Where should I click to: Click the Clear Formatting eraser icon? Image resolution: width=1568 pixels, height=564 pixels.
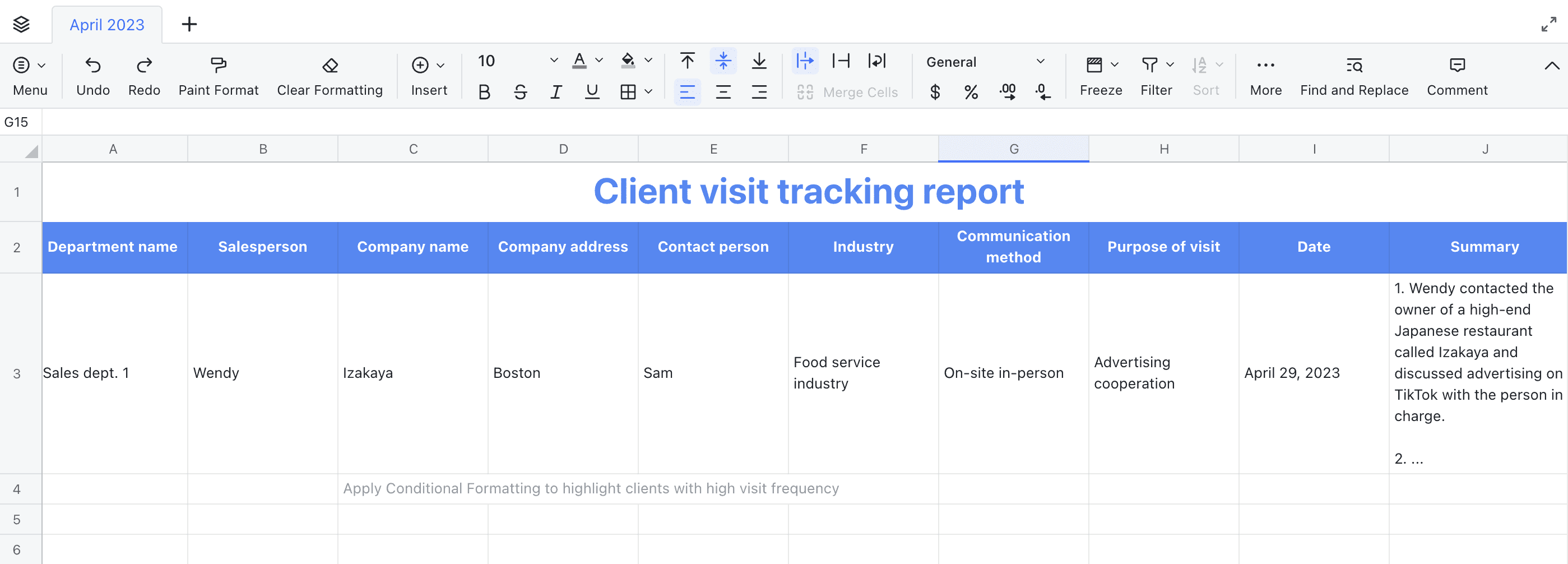pyautogui.click(x=330, y=64)
